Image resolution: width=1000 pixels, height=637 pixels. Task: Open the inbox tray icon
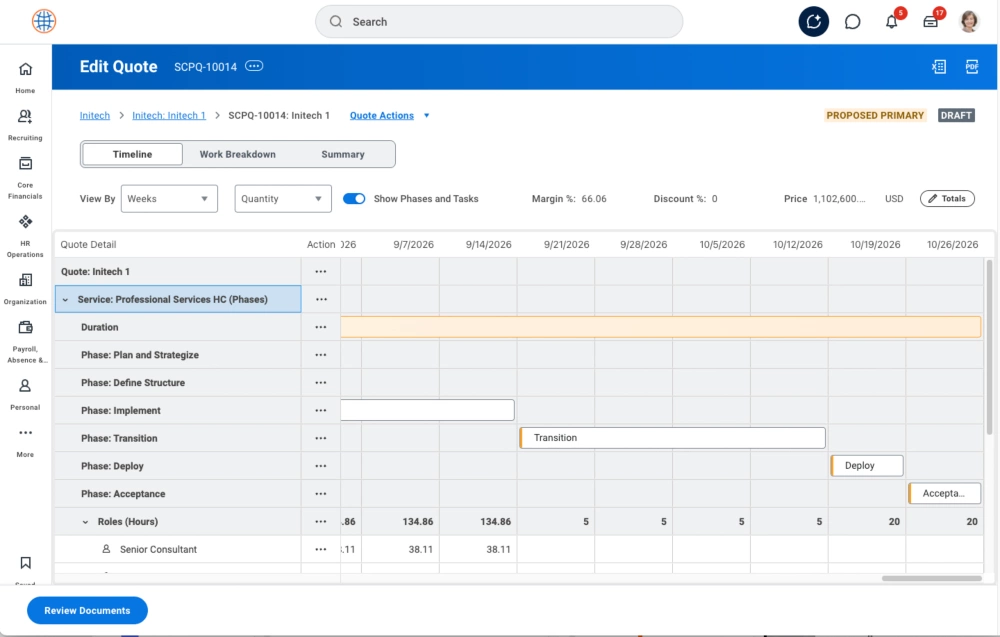click(x=931, y=22)
